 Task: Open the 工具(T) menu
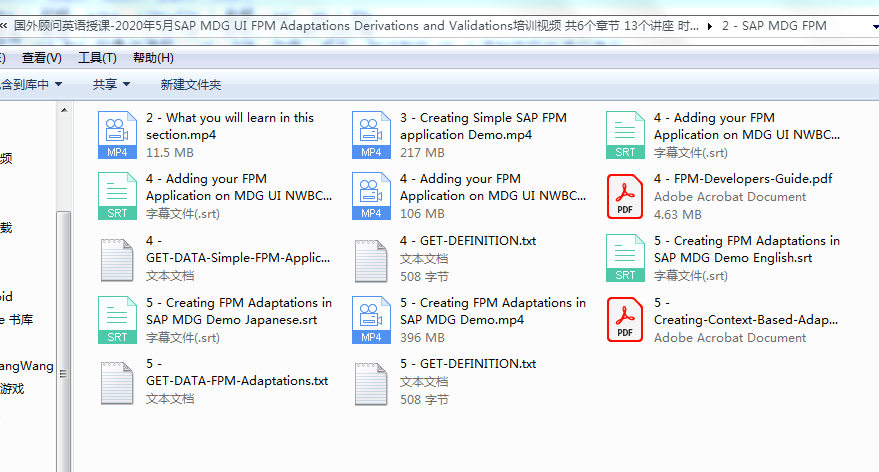tap(97, 58)
